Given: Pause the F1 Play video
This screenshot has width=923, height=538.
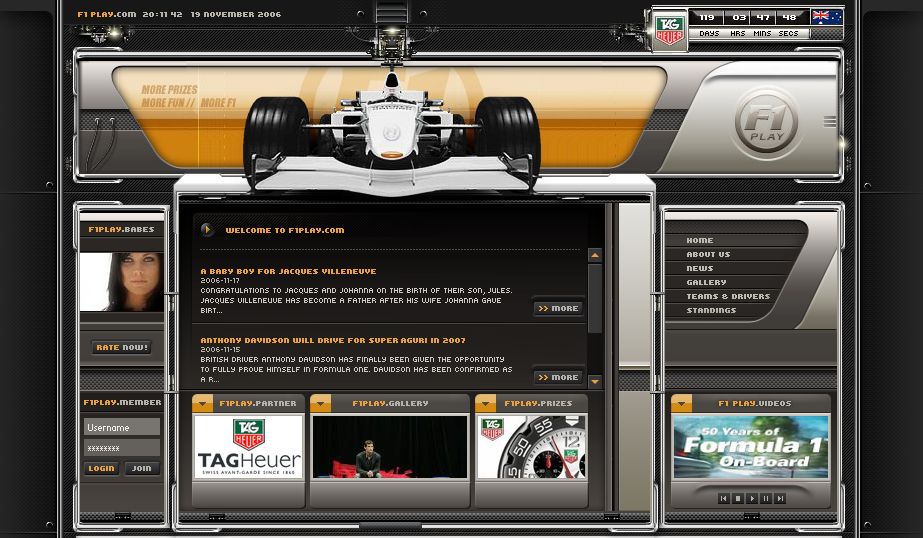Looking at the screenshot, I should 766,499.
